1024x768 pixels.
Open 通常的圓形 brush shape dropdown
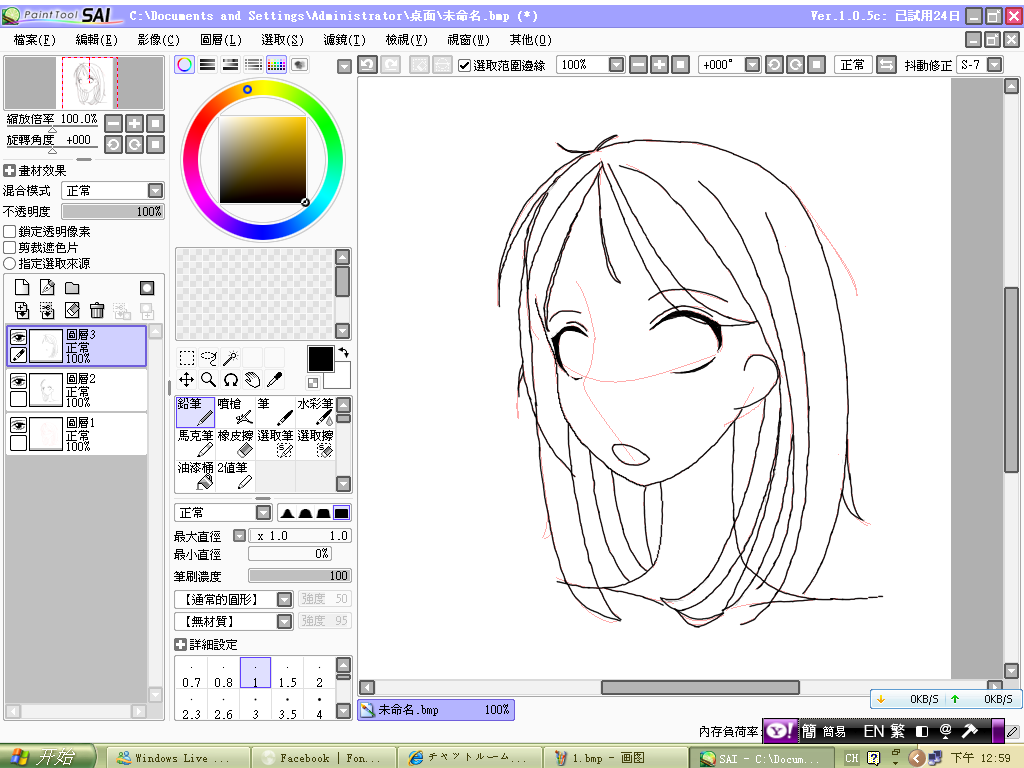tap(233, 600)
